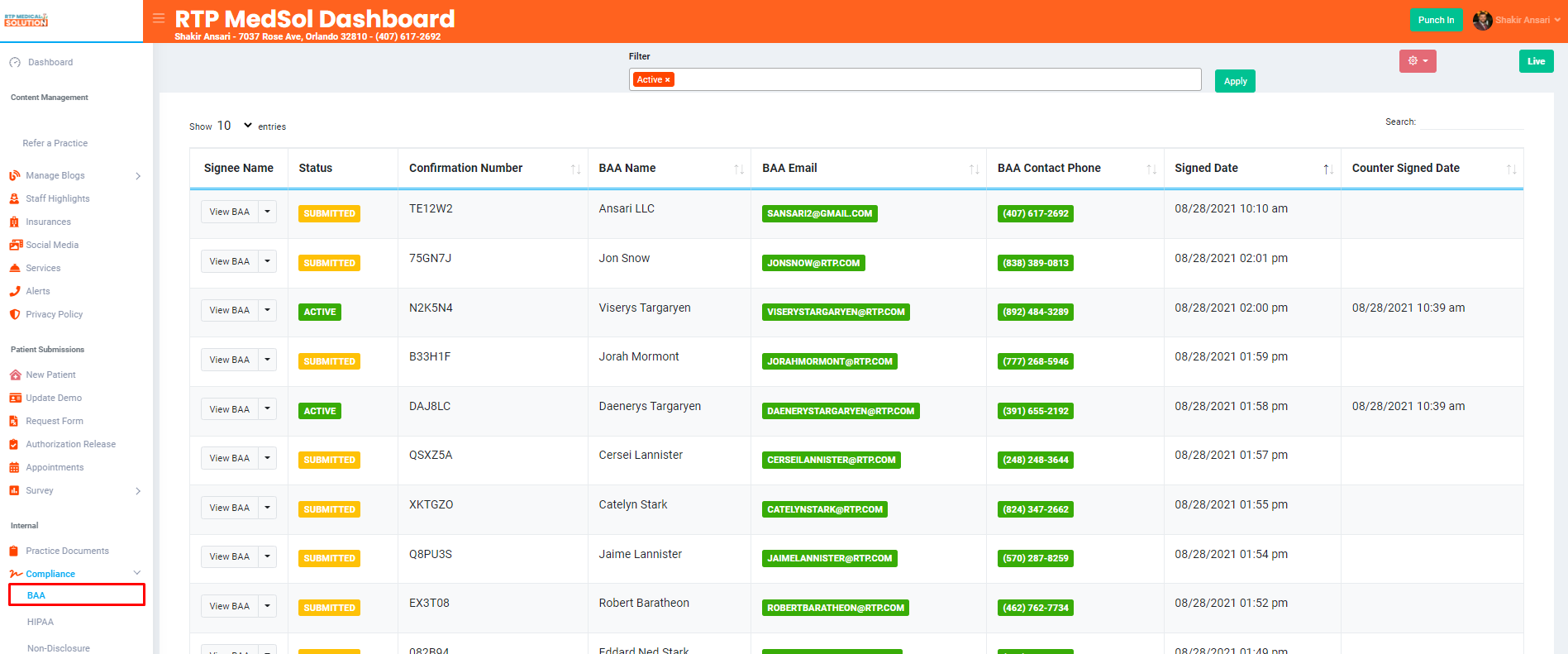The height and width of the screenshot is (654, 1568).
Task: Click the Alerts phone icon
Action: tap(15, 291)
